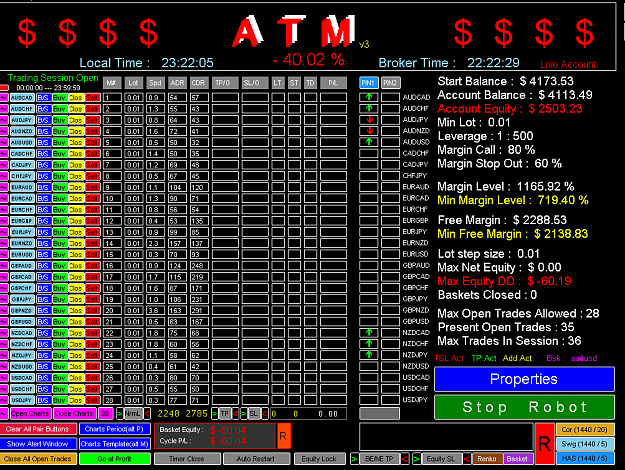
Task: Click the green up arrow in NZDJPY PIN1 cell
Action: 369,355
